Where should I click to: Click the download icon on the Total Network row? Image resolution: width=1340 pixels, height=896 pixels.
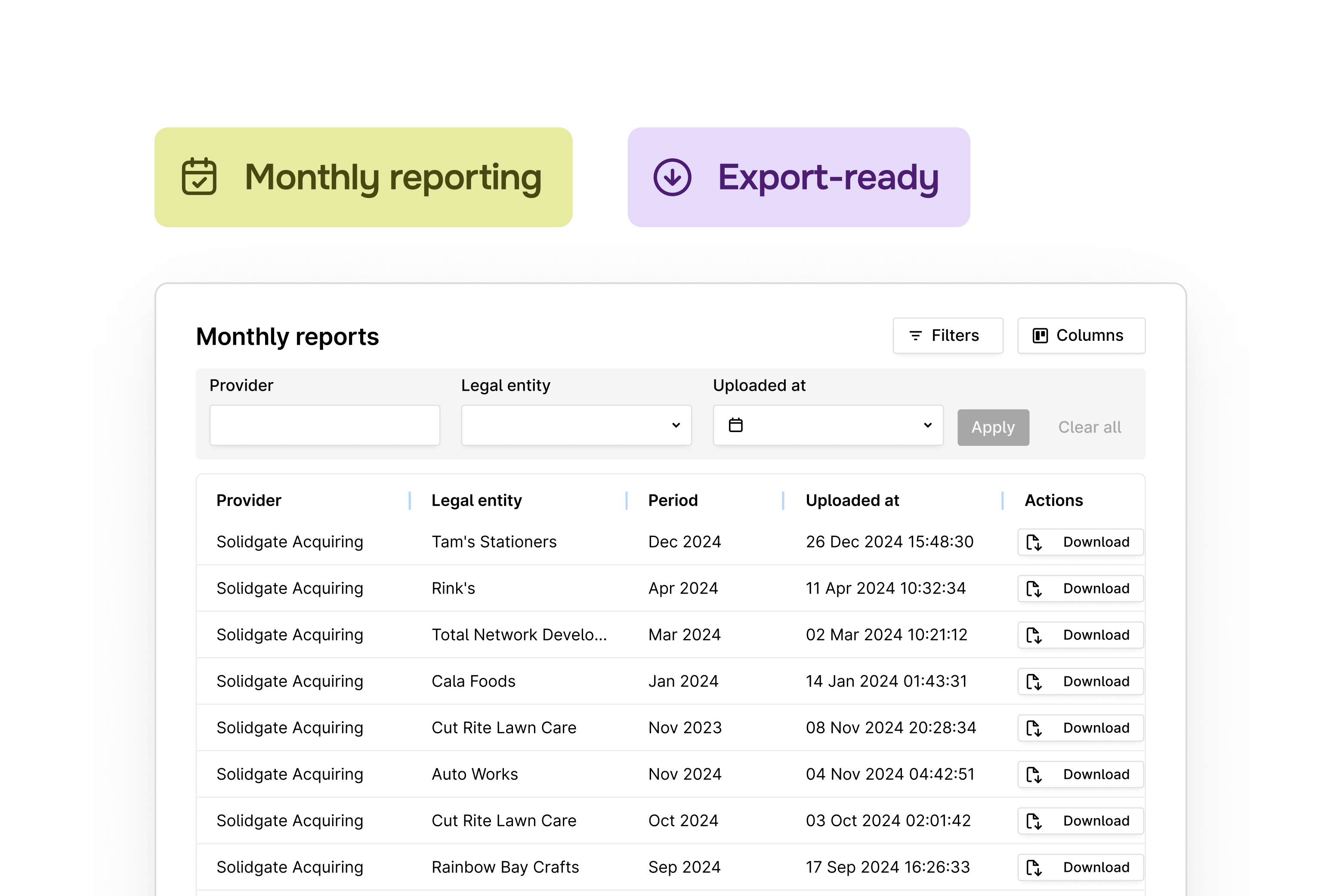pyautogui.click(x=1035, y=634)
